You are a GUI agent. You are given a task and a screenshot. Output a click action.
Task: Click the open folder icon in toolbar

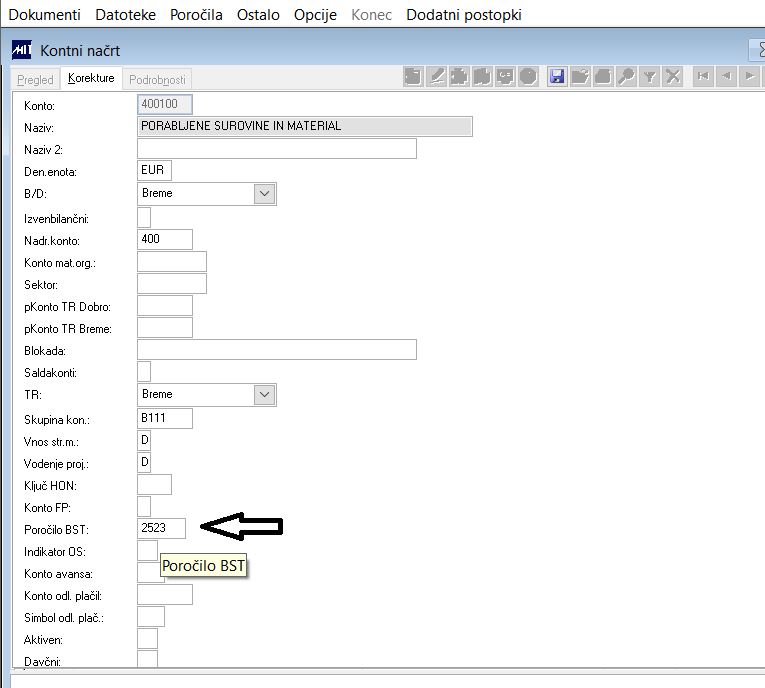580,77
